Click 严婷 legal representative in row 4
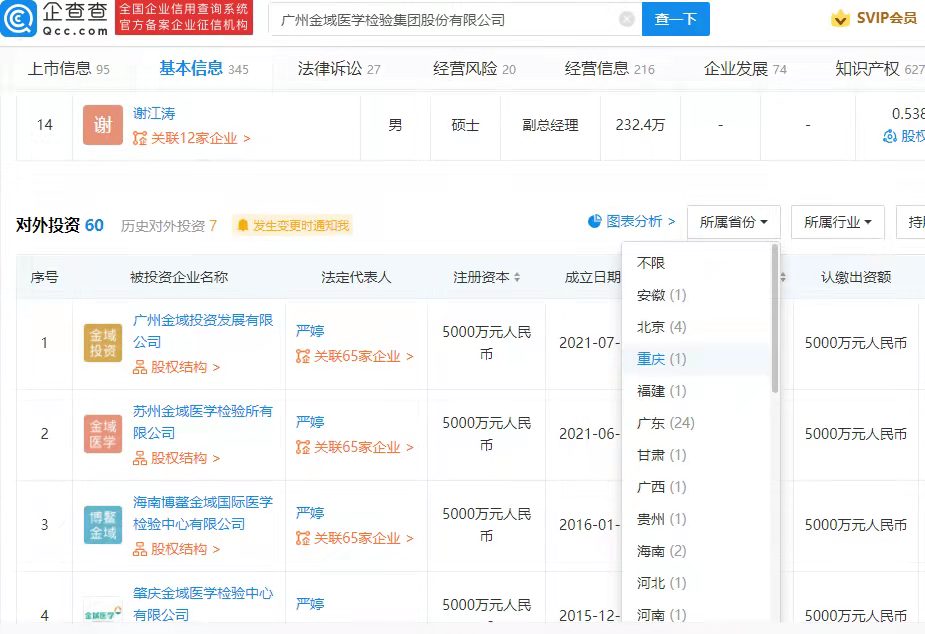Image resolution: width=925 pixels, height=634 pixels. coord(310,603)
